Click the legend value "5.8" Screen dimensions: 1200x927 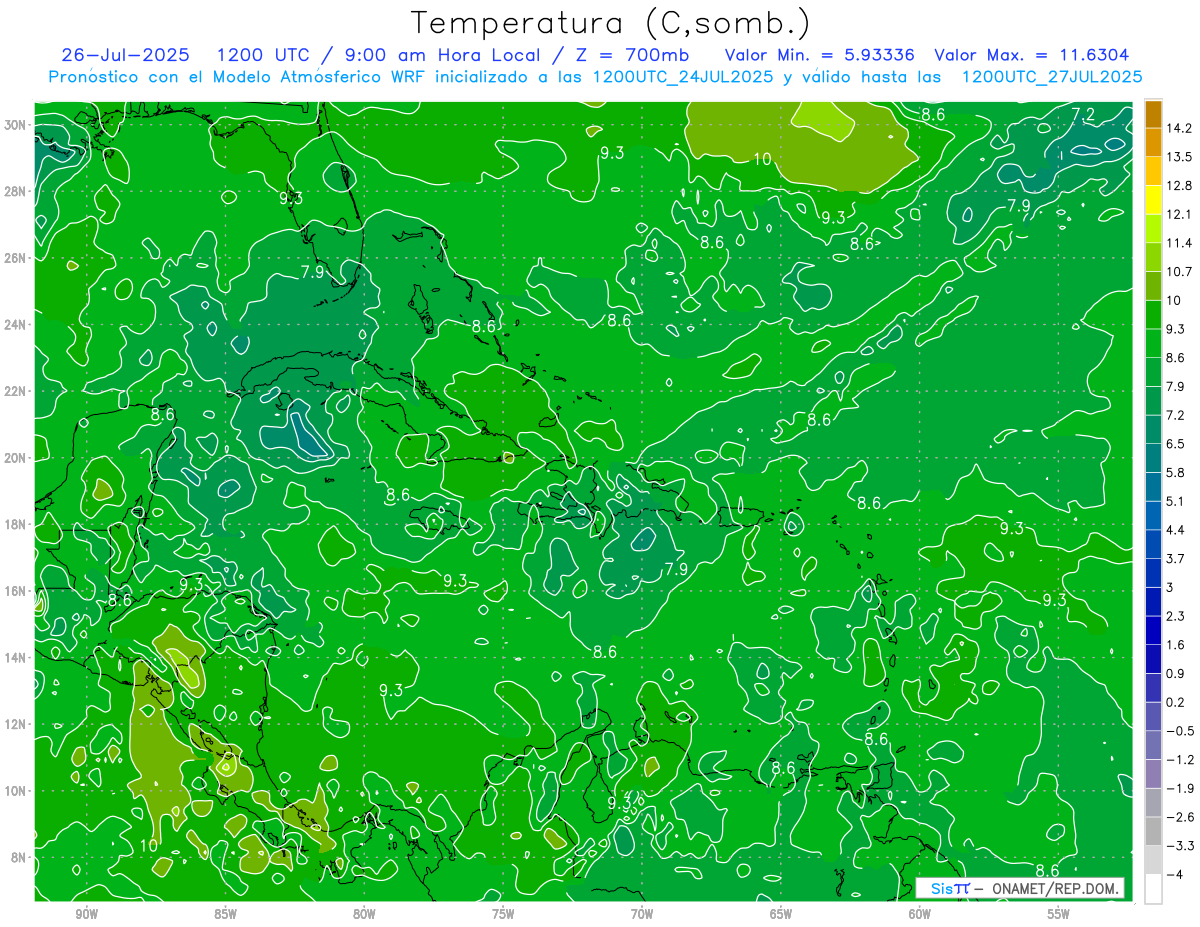(1176, 472)
